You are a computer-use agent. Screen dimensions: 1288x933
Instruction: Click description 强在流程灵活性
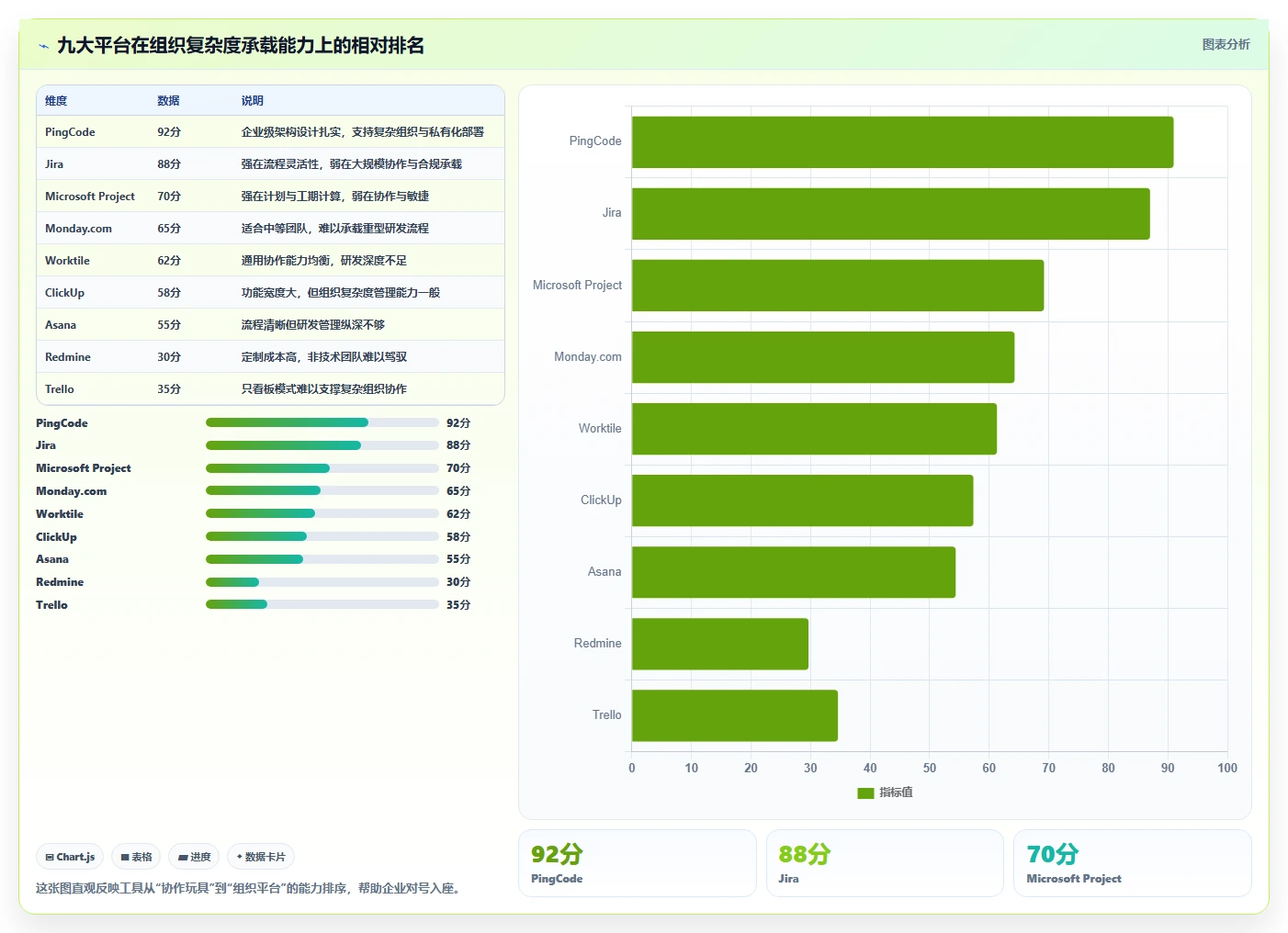pyautogui.click(x=352, y=164)
